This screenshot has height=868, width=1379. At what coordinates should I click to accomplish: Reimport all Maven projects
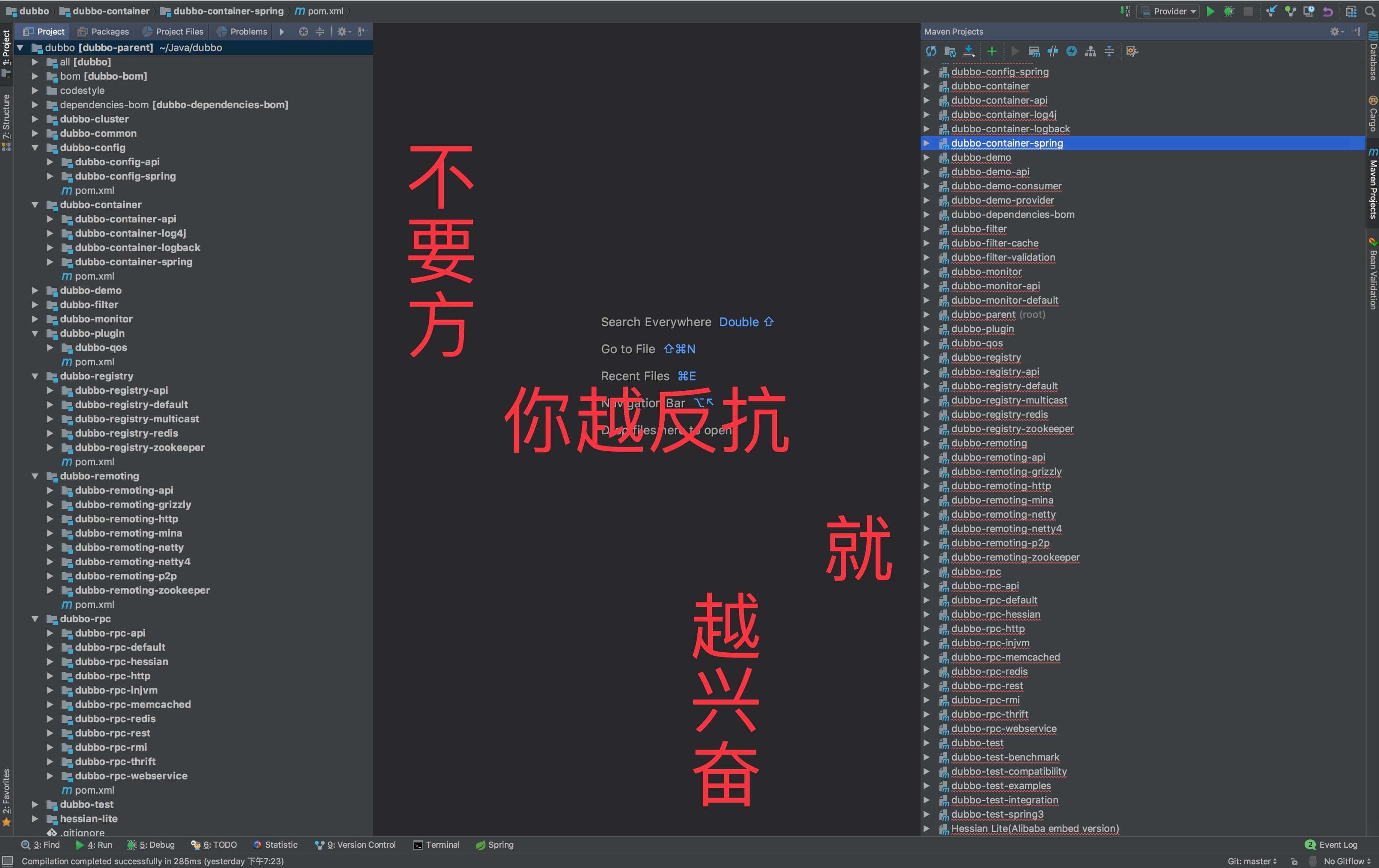931,51
